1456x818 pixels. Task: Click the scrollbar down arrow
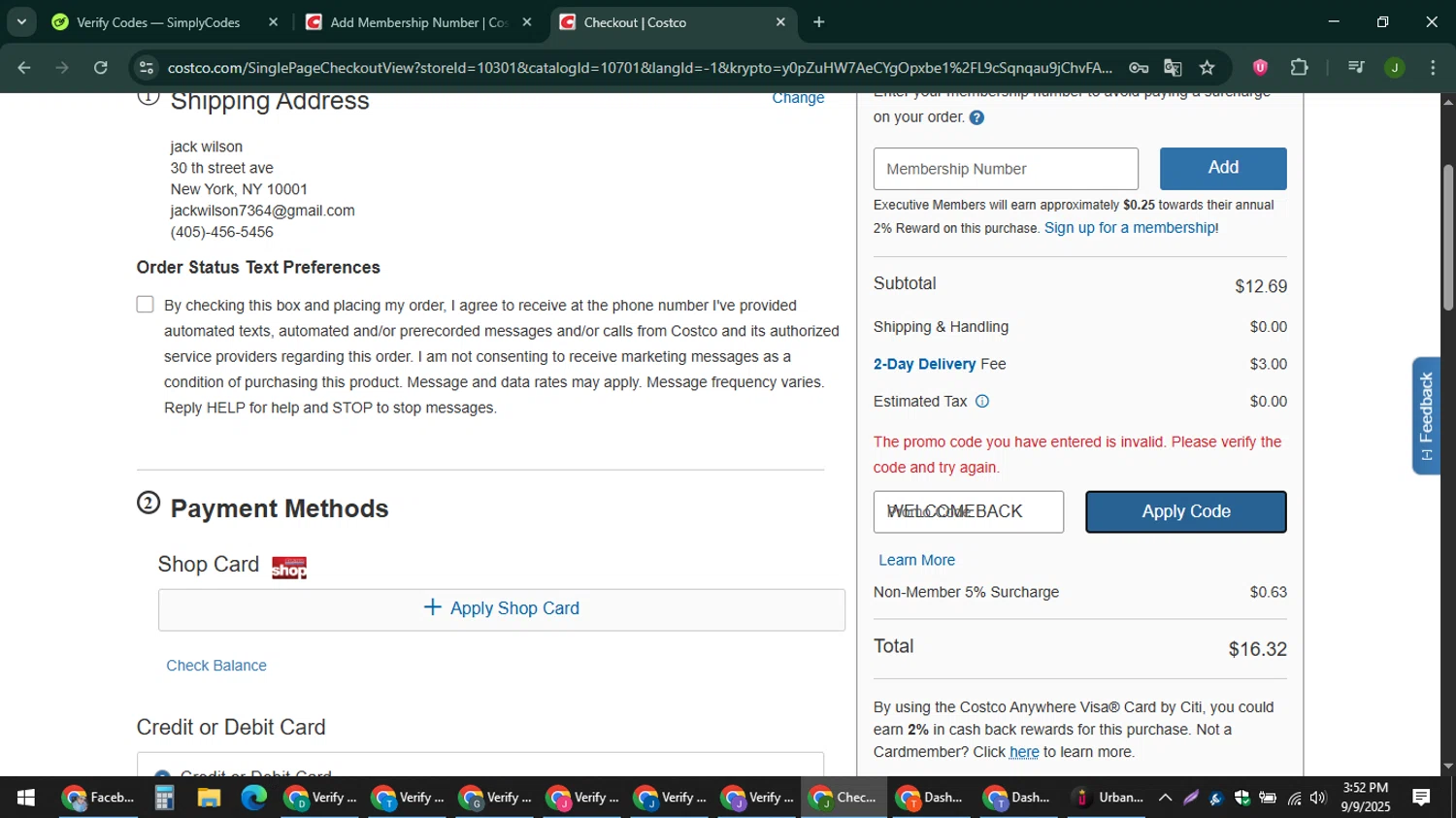[1448, 767]
